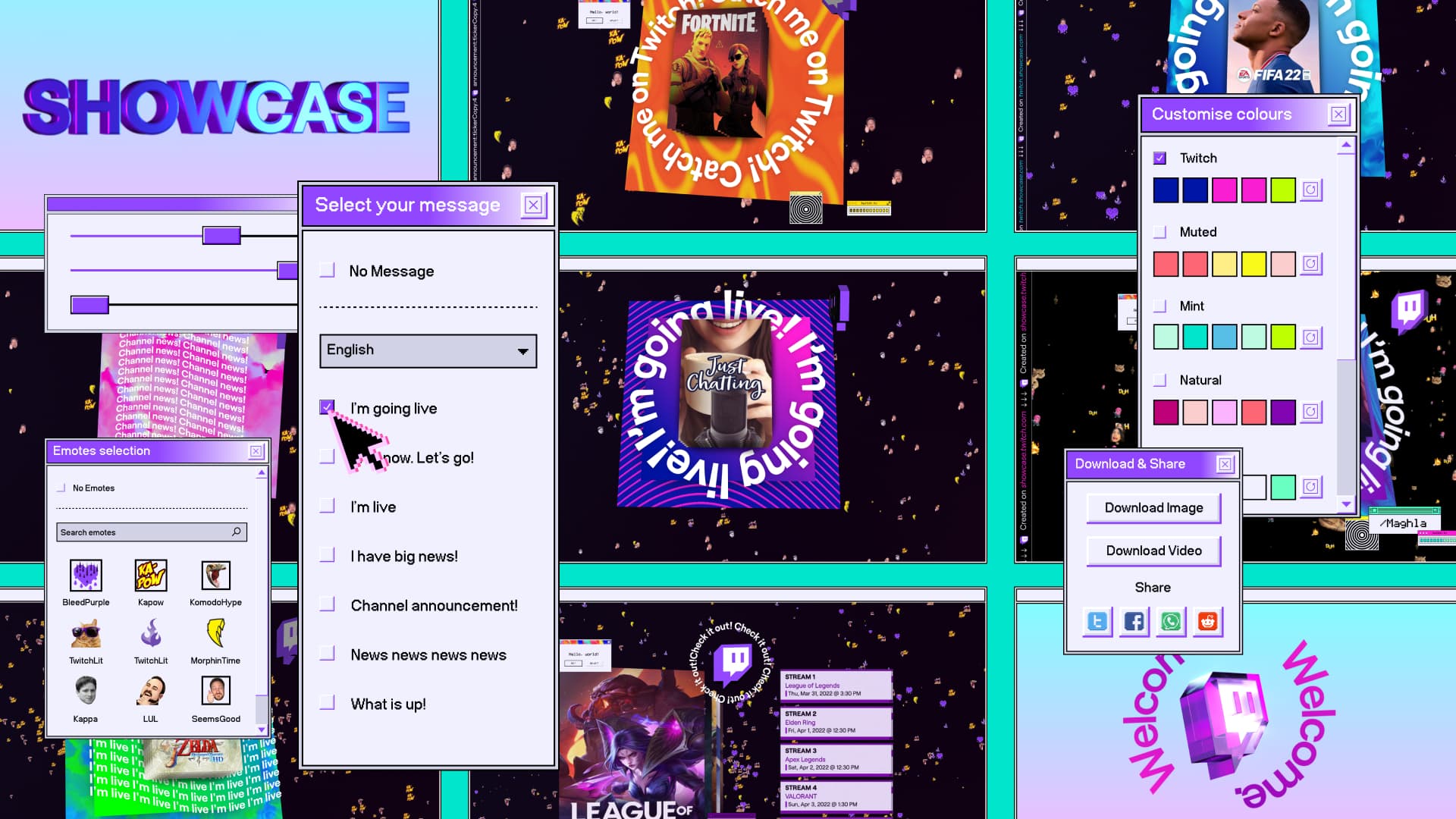1456x819 pixels.
Task: Check the Channel announcement! message
Action: (x=327, y=604)
